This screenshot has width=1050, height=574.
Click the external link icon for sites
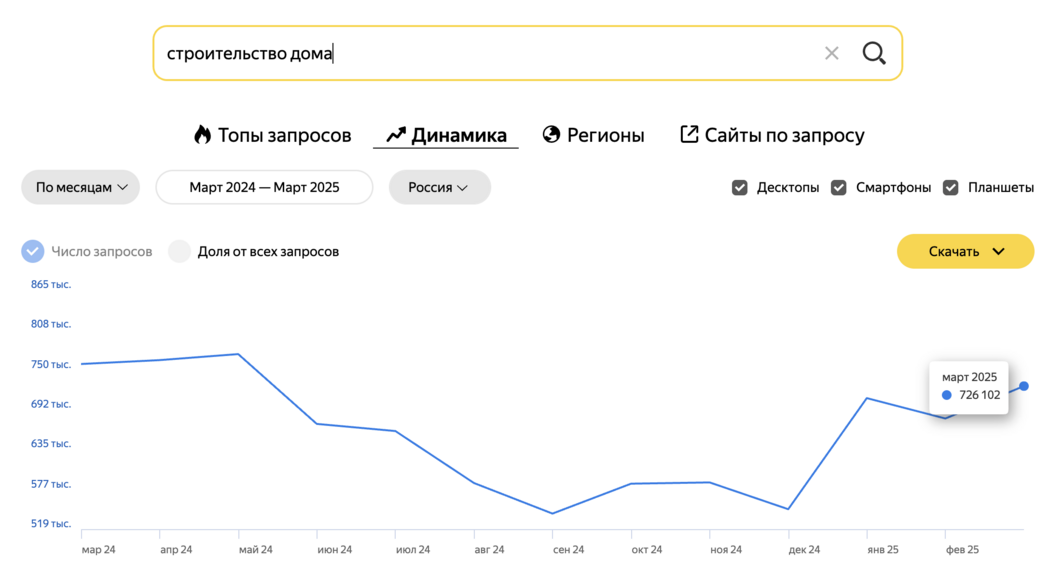click(689, 134)
